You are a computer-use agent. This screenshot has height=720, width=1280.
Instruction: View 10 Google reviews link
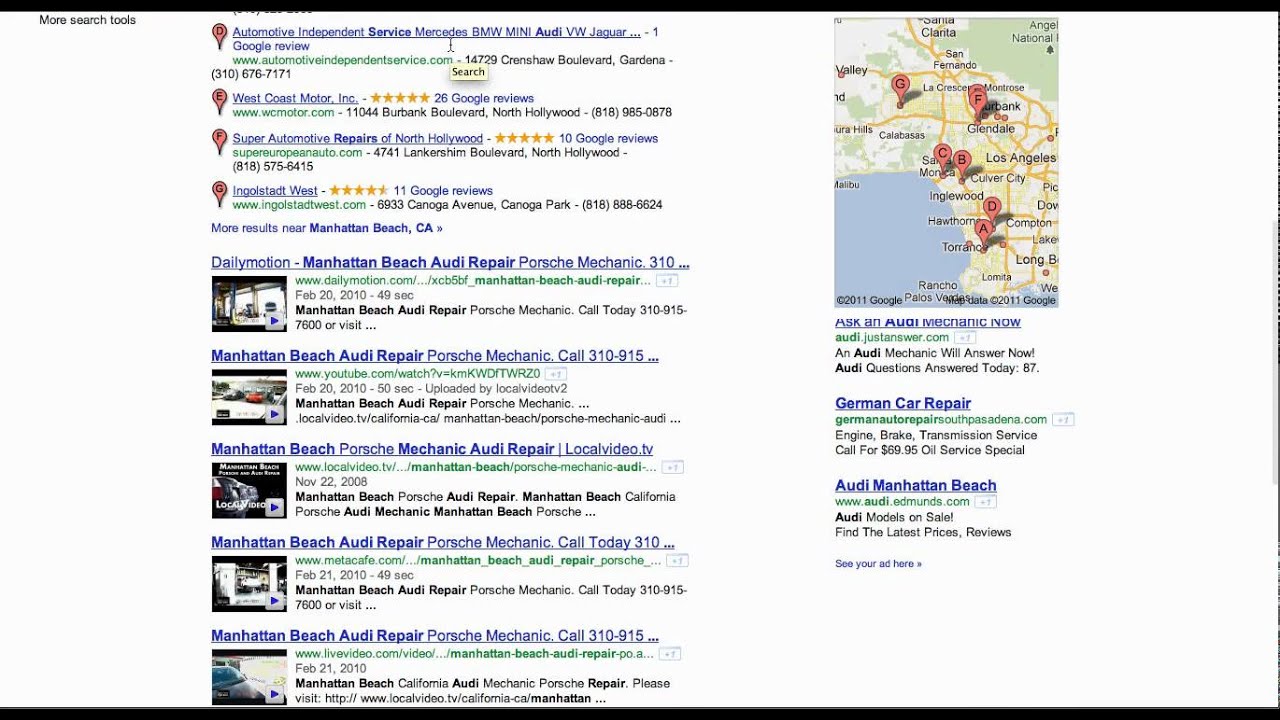coord(608,138)
